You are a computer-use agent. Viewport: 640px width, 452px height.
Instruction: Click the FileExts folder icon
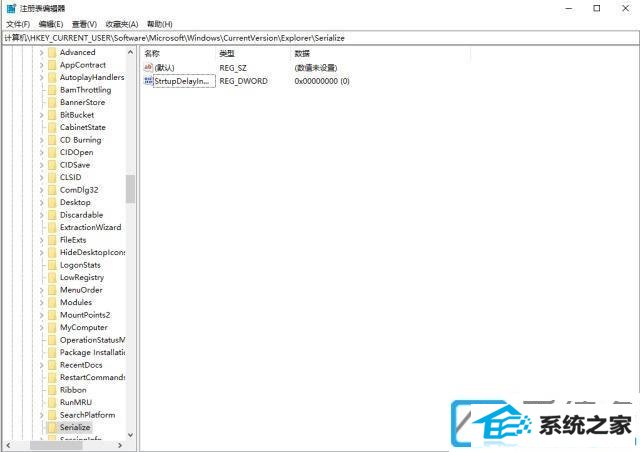click(52, 240)
